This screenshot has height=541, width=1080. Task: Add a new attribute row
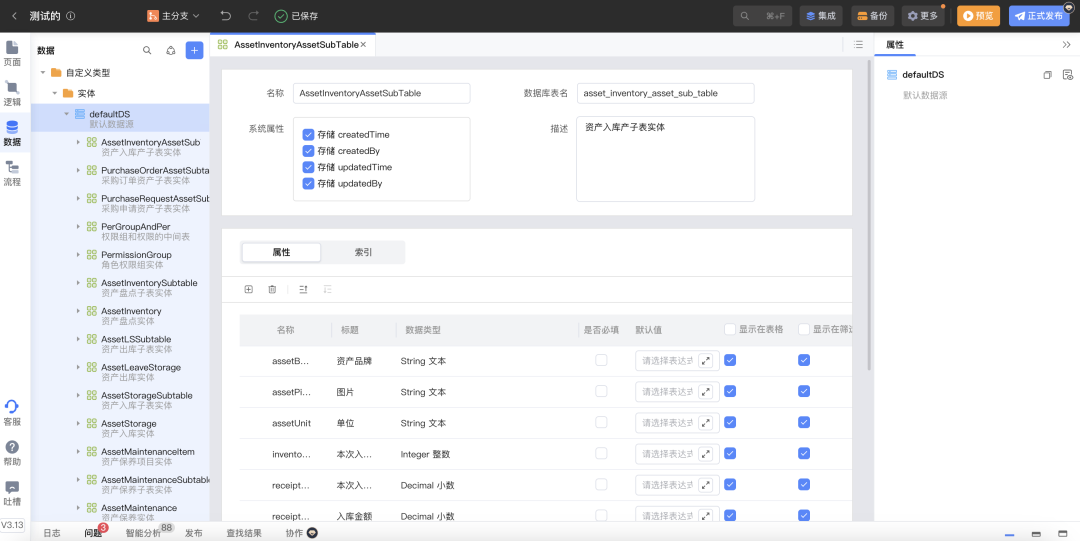click(x=249, y=289)
